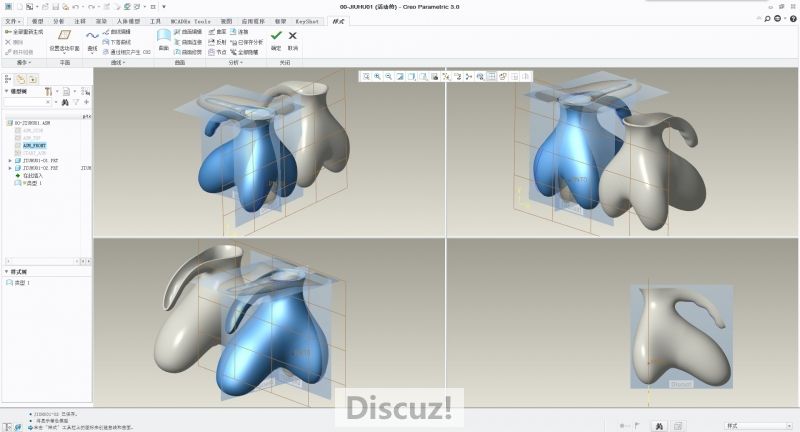
Task: Click help question mark icon at top right
Action: pos(793,19)
